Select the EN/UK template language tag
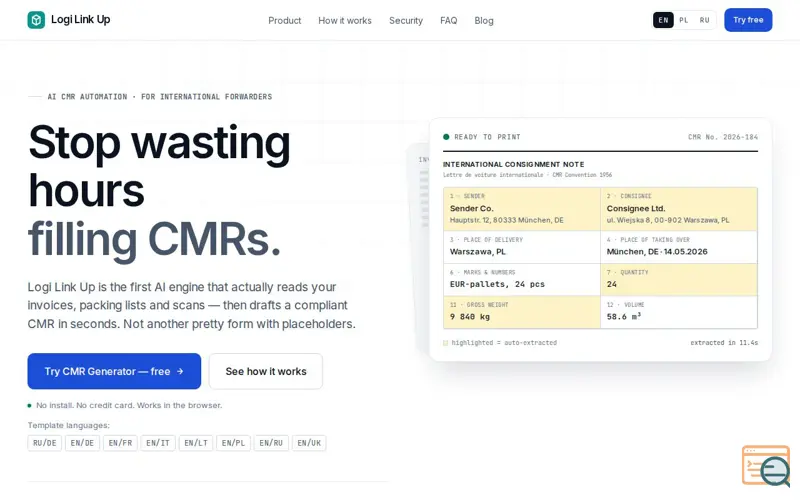 point(309,443)
